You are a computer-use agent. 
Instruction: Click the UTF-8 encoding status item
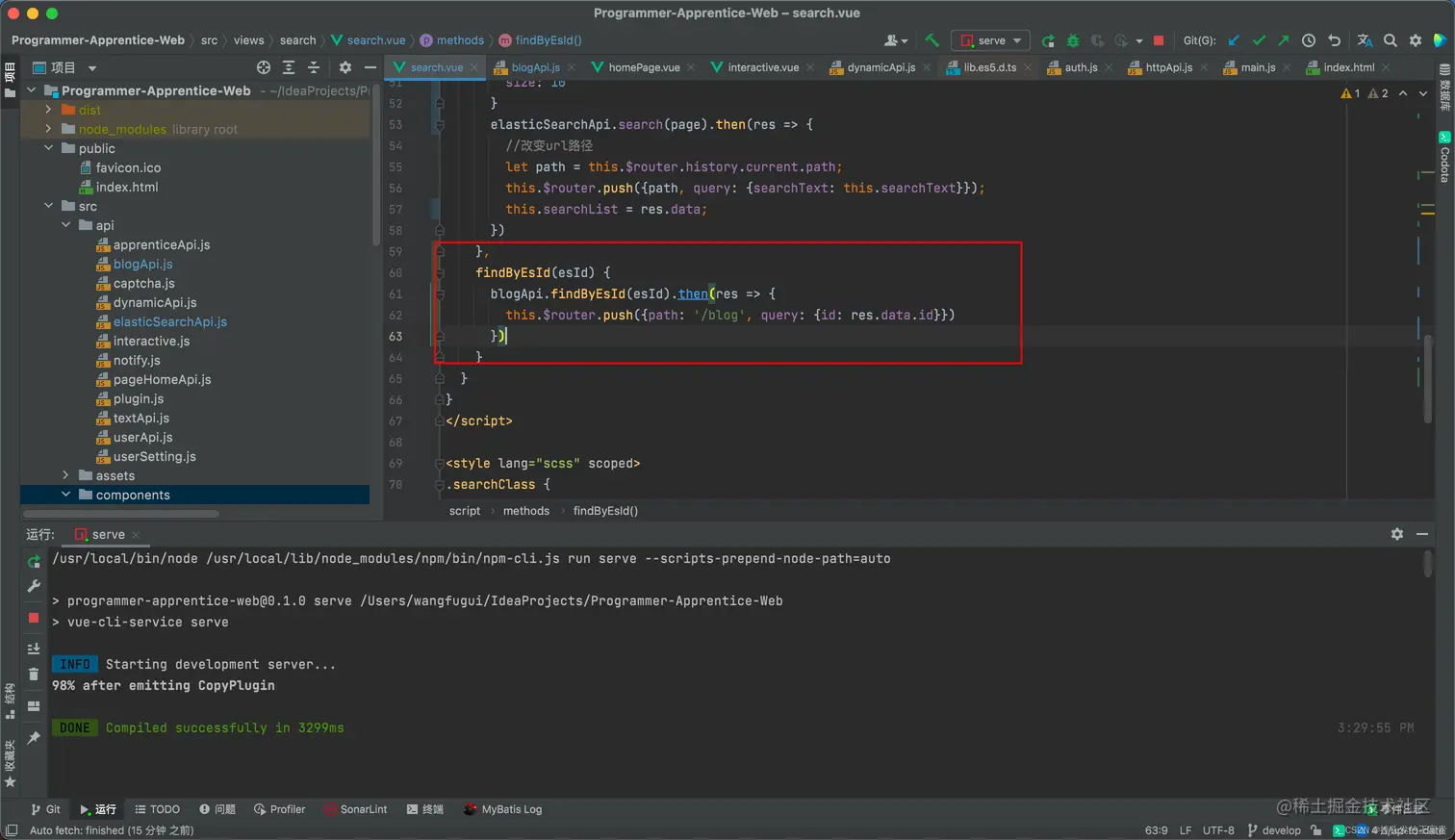(x=1218, y=830)
